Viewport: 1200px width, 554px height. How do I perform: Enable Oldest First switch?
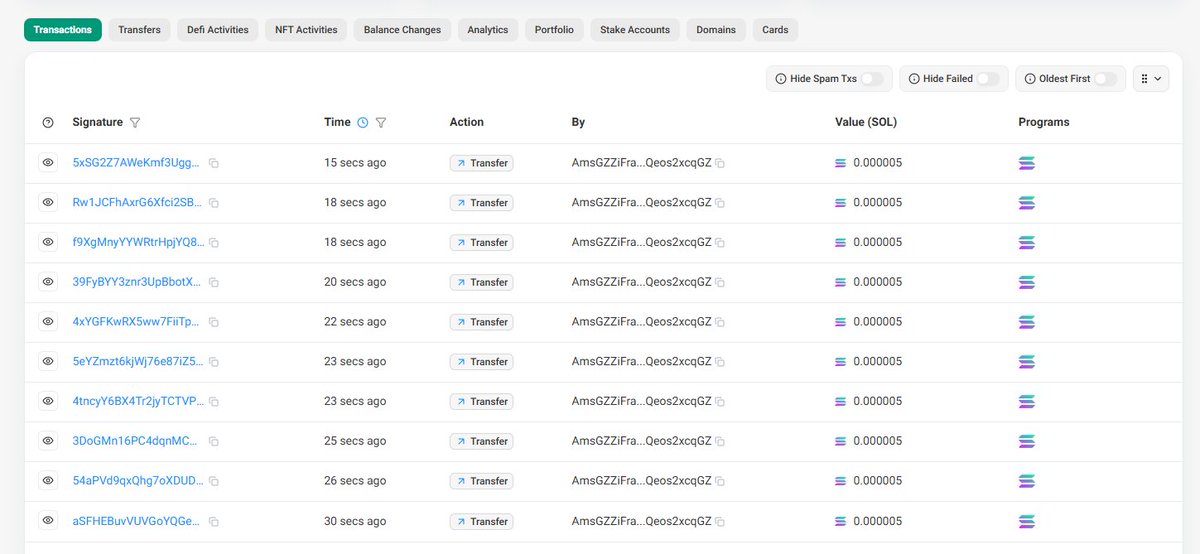click(x=1106, y=79)
